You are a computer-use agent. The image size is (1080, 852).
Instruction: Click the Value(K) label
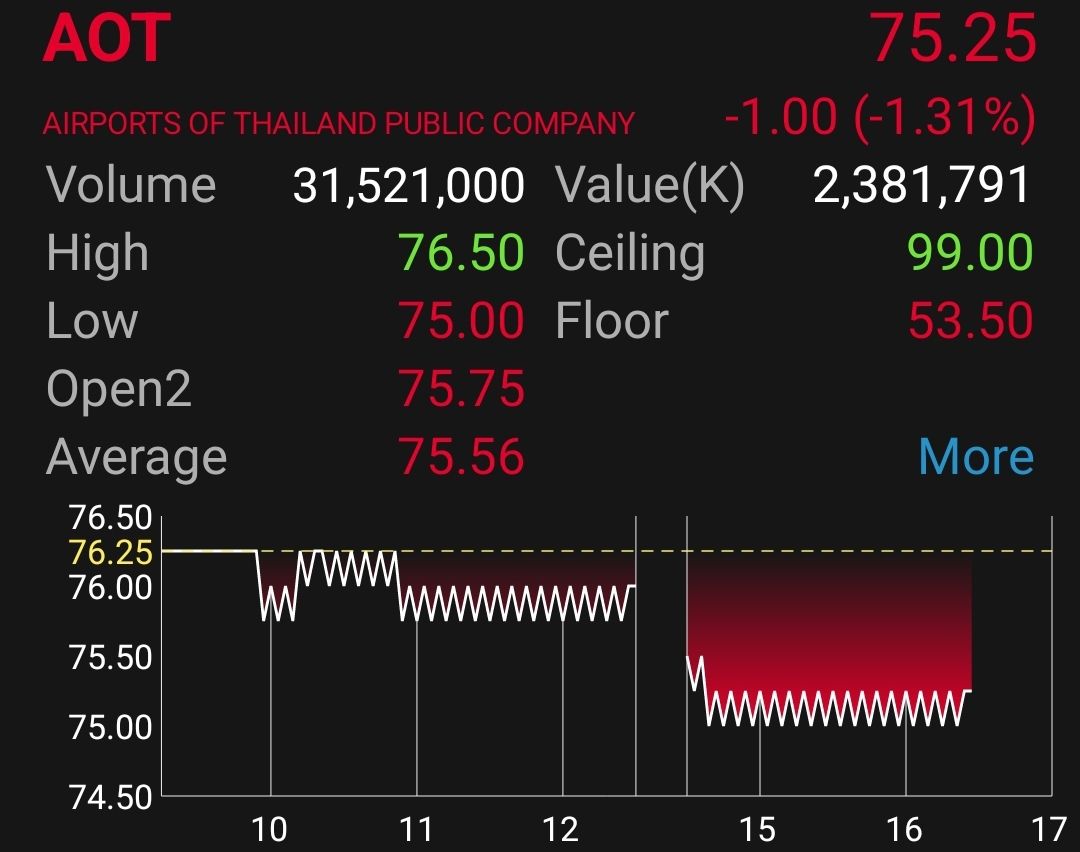point(650,185)
